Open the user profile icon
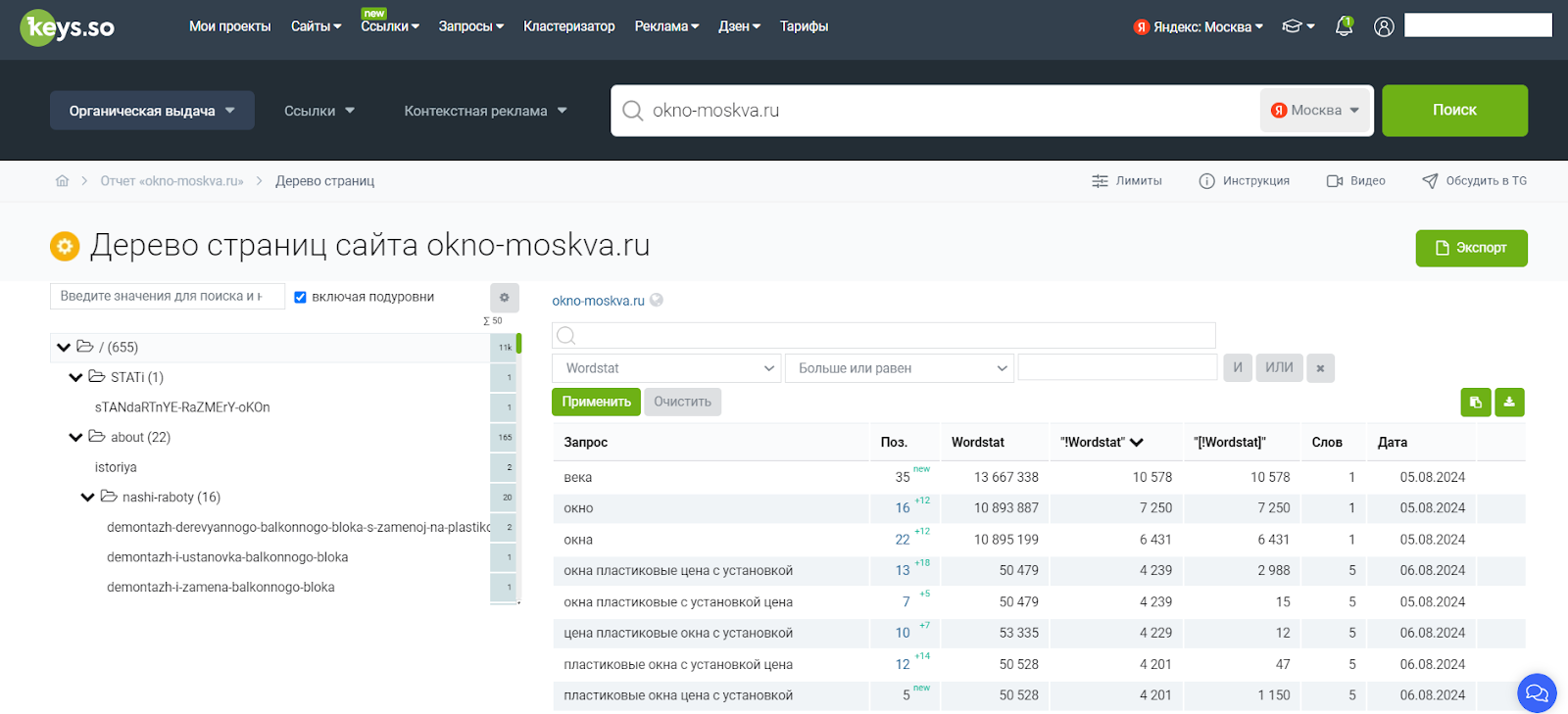Viewport: 1568px width, 714px height. [x=1384, y=26]
